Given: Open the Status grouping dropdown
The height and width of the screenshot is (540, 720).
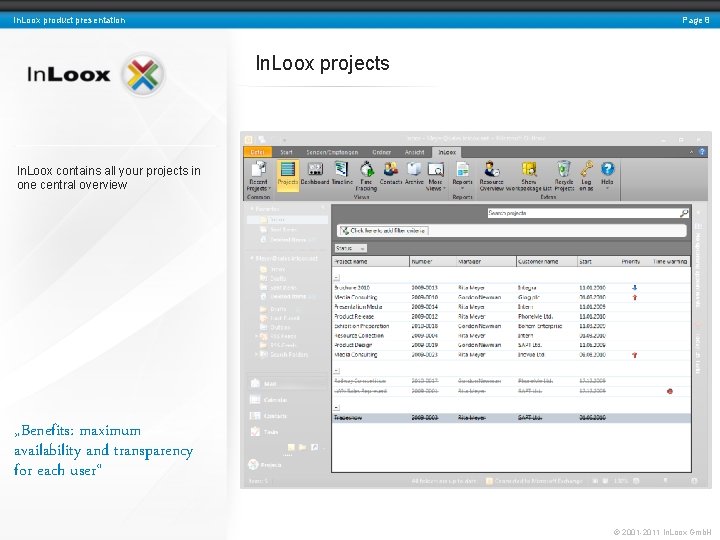Looking at the screenshot, I should tap(350, 248).
